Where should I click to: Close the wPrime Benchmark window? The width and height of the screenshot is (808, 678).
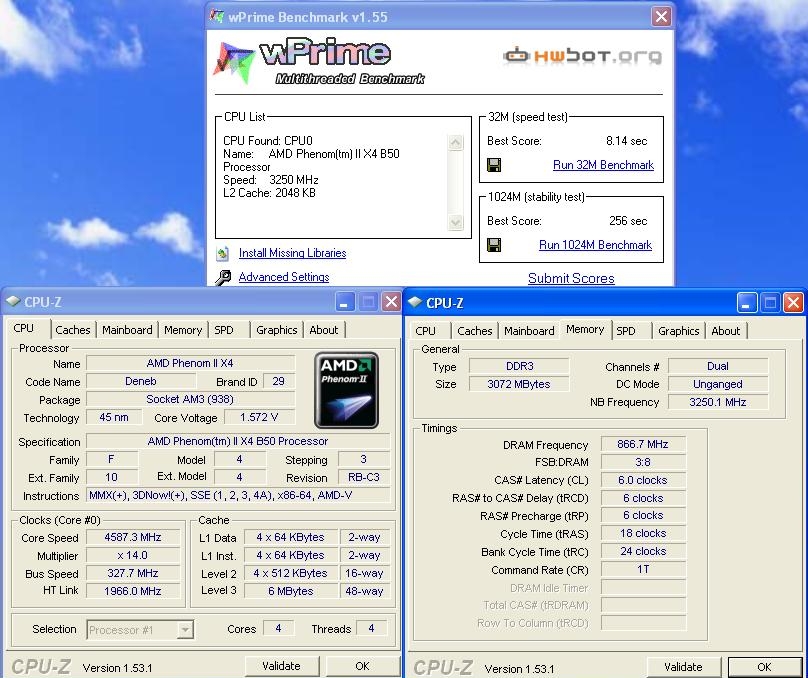[660, 17]
